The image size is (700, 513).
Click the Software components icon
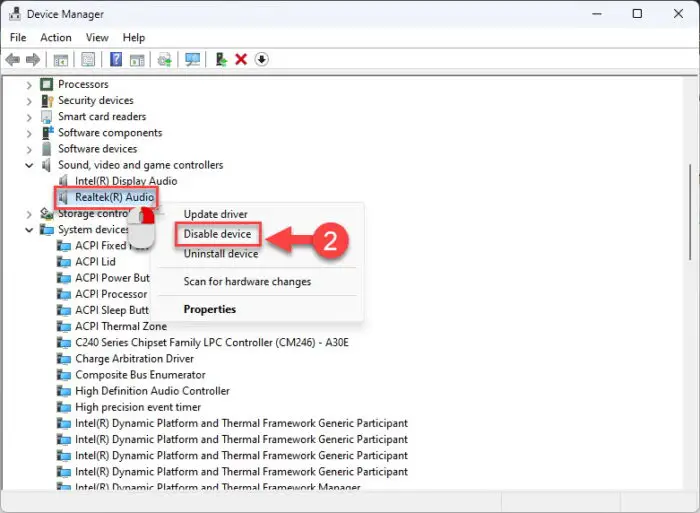coord(47,133)
